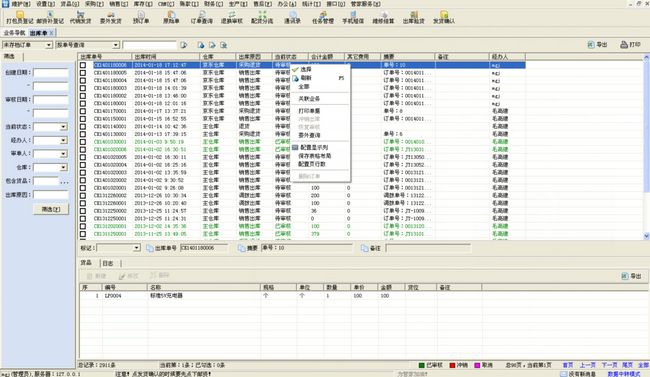Click the 没有新消息 mail status icon
This screenshot has width=650, height=377.
click(563, 374)
